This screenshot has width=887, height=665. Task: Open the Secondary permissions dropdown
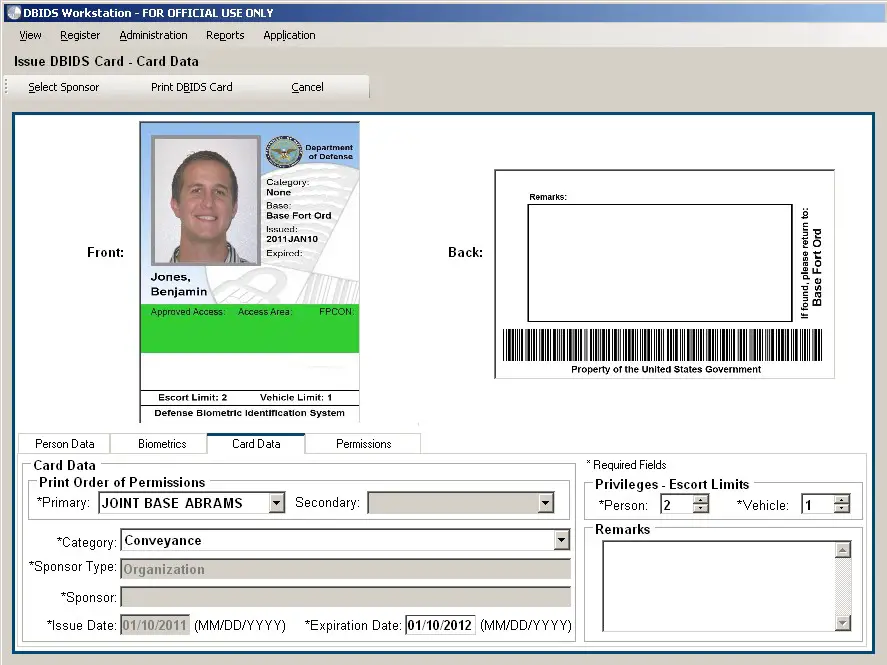[x=546, y=503]
